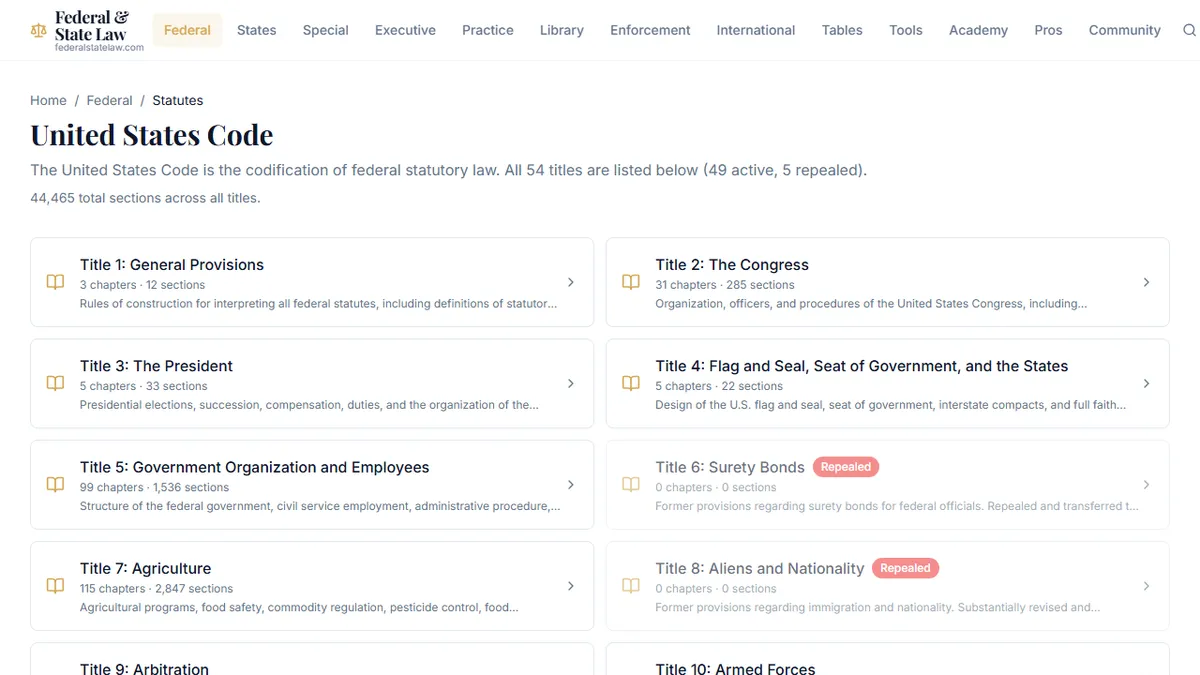The width and height of the screenshot is (1200, 675).
Task: Click the Home breadcrumb link
Action: coord(48,100)
